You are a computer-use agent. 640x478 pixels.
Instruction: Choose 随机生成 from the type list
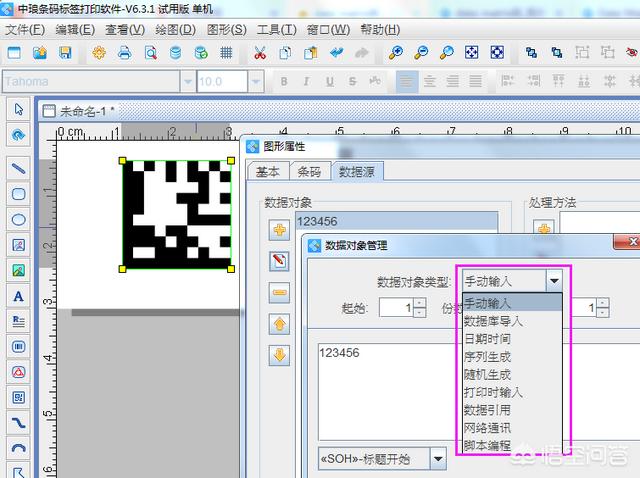click(x=512, y=374)
